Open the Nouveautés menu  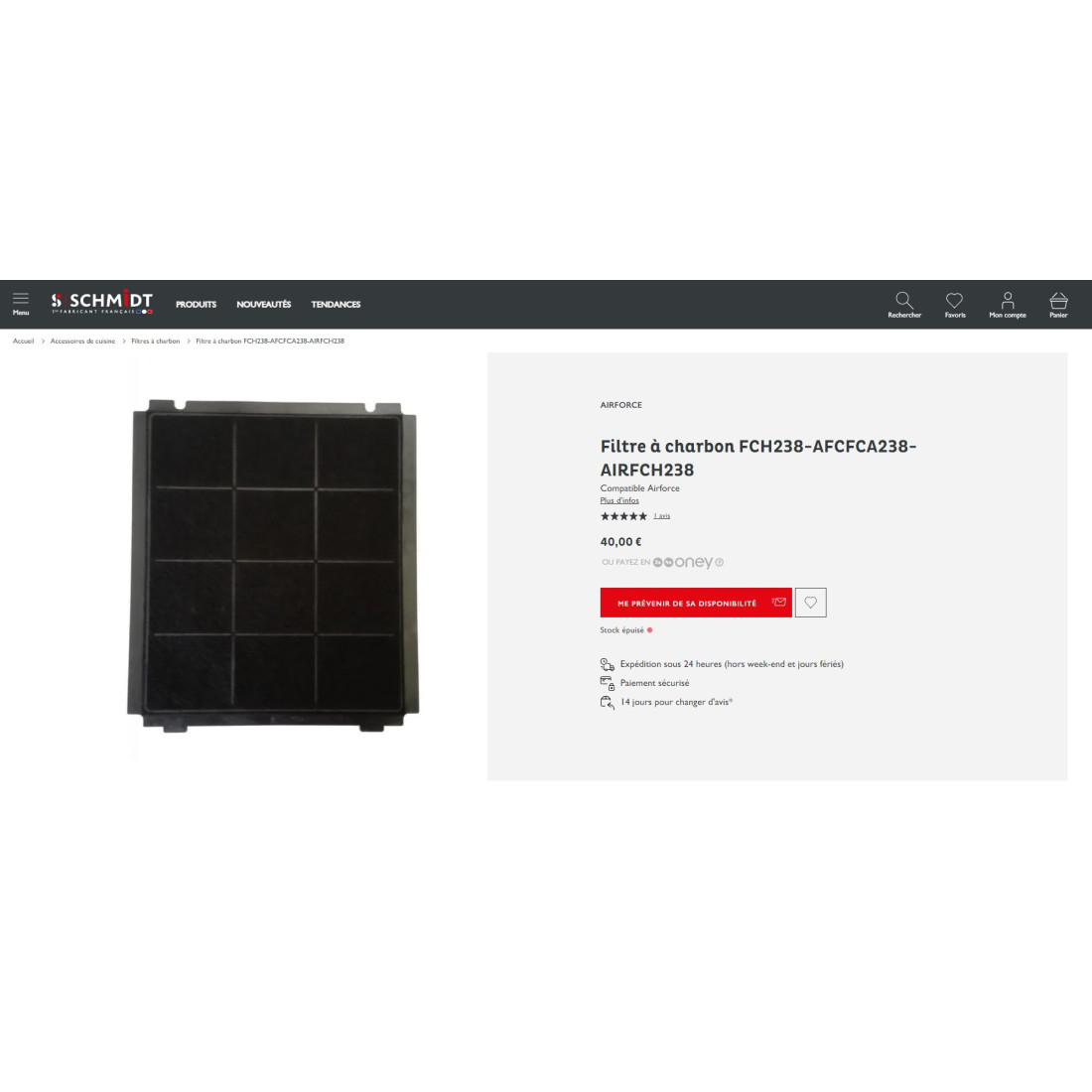(x=263, y=305)
